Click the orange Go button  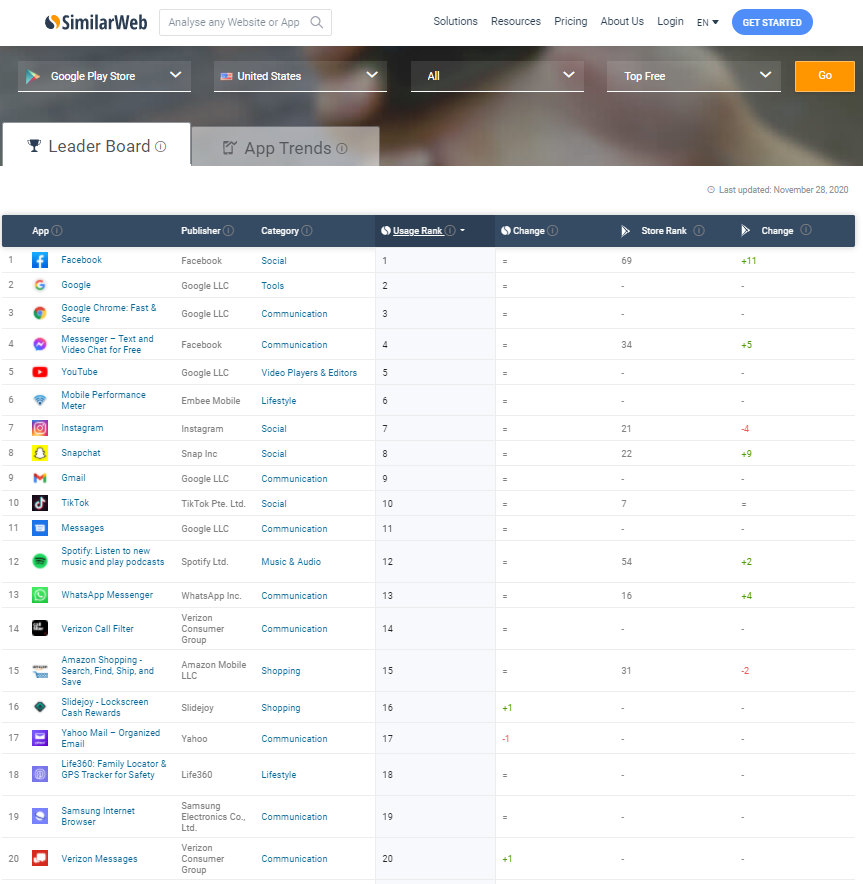[x=825, y=76]
